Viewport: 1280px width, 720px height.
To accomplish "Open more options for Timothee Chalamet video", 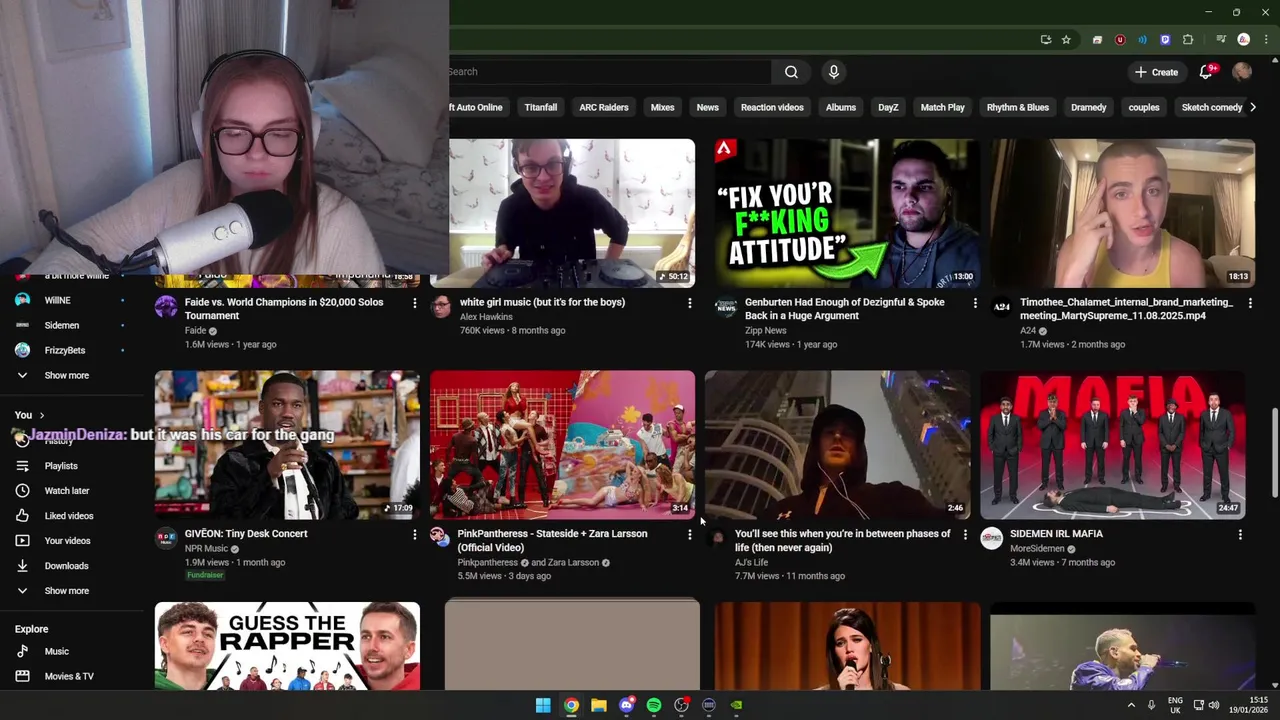I will click(1250, 303).
